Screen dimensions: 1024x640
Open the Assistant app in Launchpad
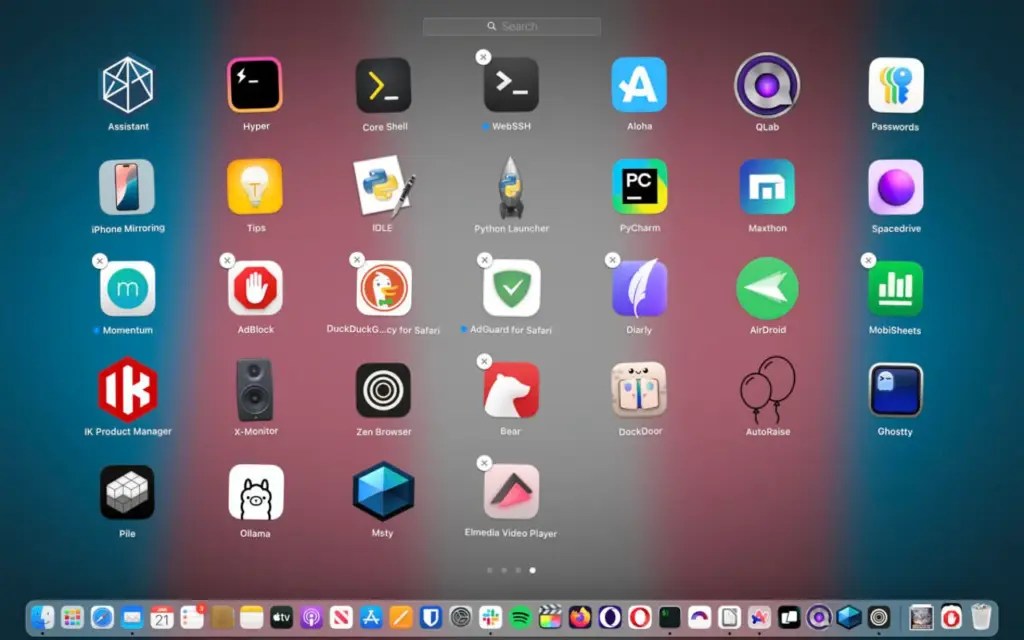coord(128,85)
